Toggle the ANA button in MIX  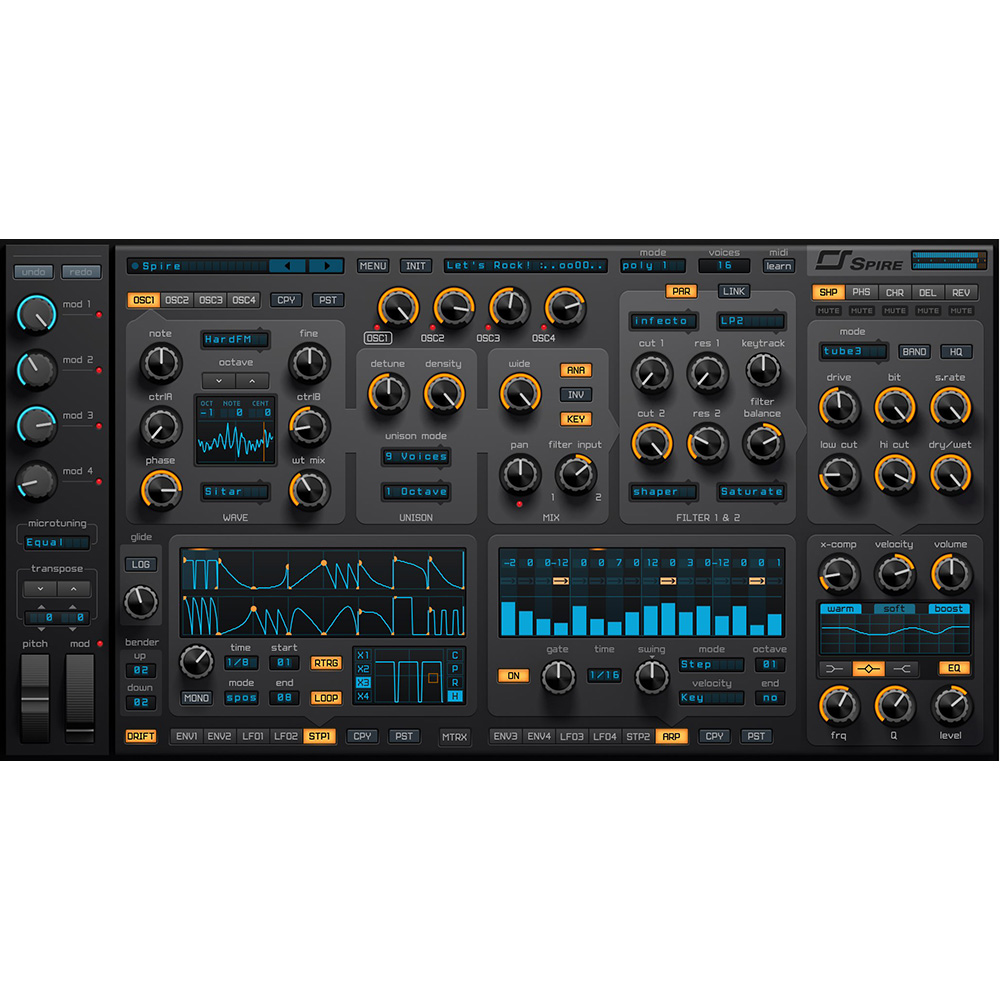point(576,370)
